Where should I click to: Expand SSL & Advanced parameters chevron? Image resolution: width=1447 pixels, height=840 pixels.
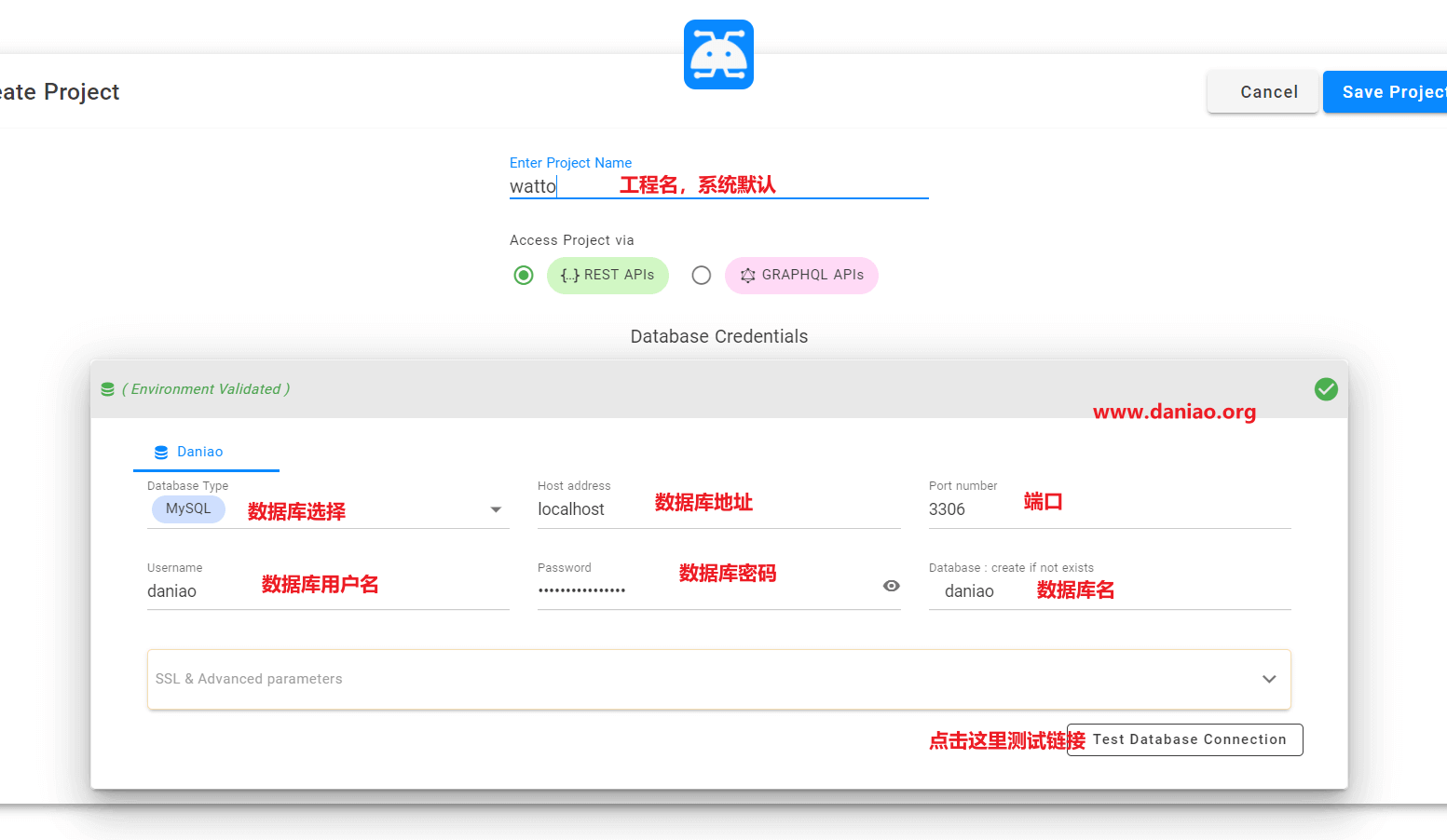1269,679
